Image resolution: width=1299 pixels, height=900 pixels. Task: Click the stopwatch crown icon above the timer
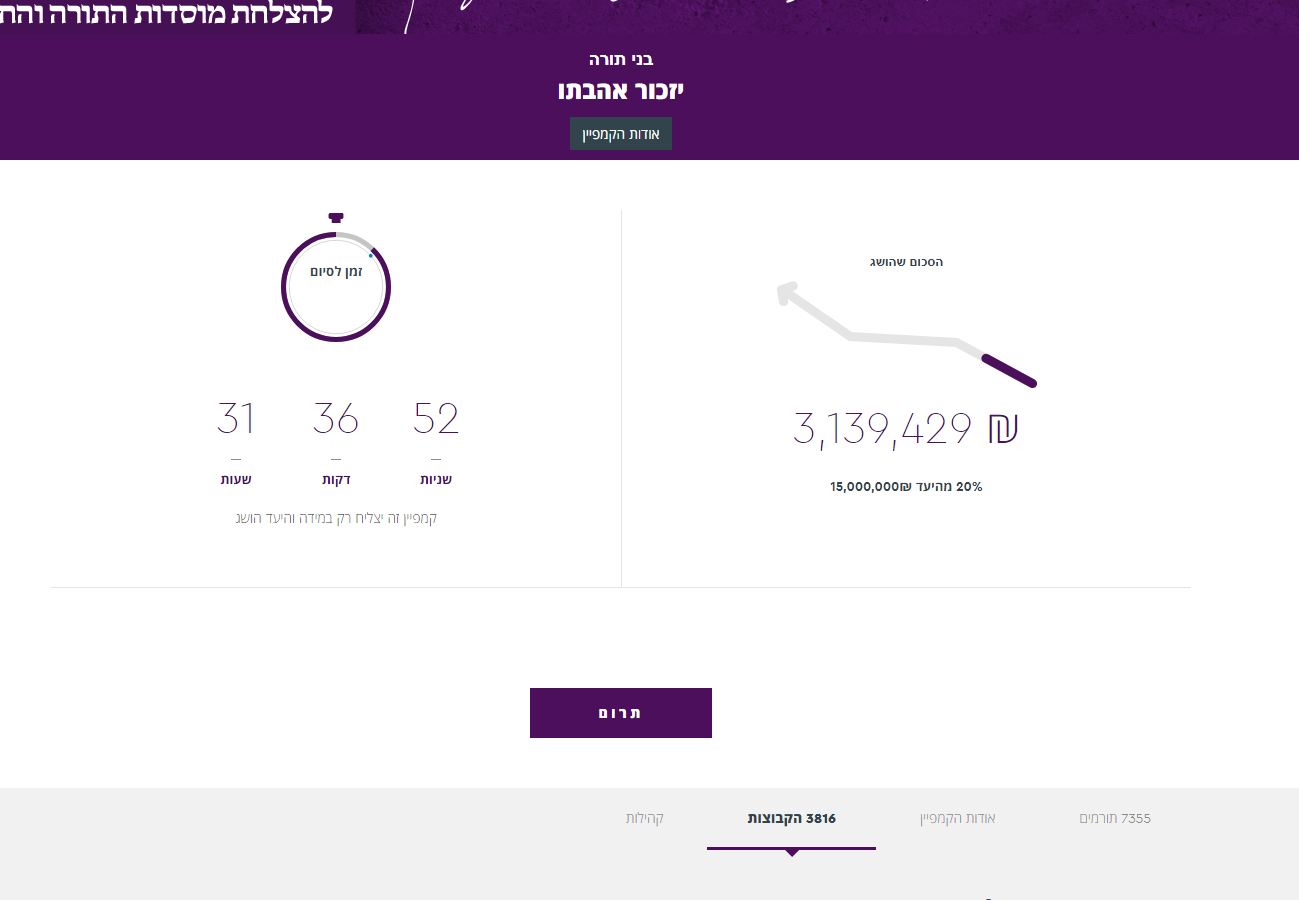coord(336,218)
